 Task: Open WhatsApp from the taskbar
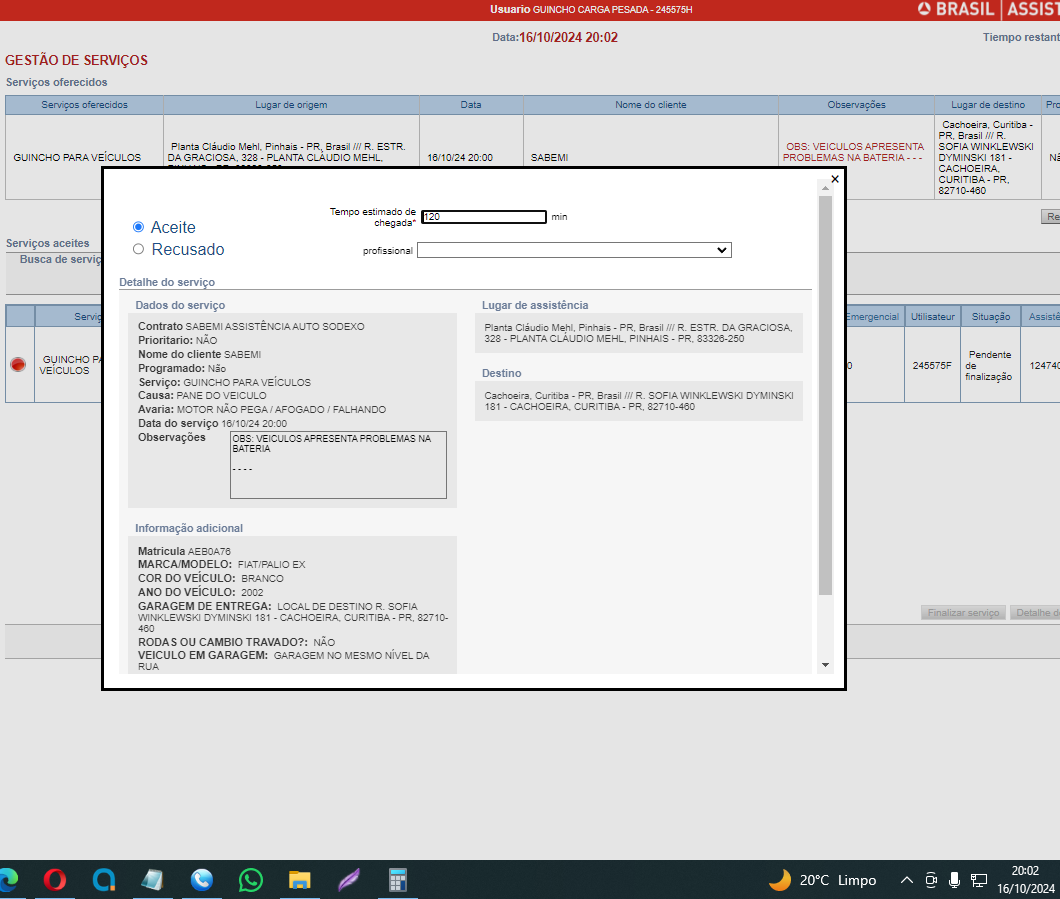[x=251, y=880]
